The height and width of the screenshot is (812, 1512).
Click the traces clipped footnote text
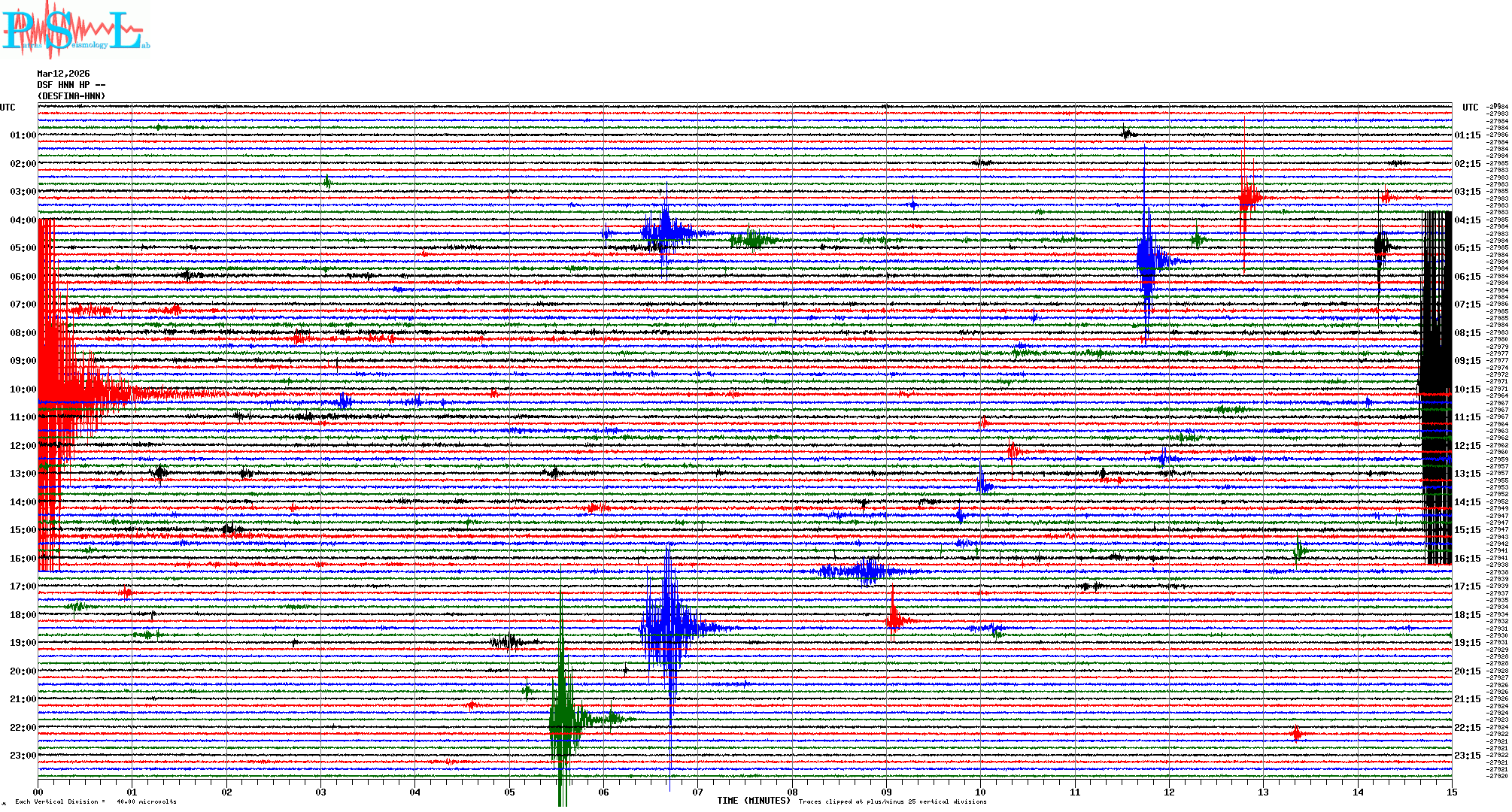coord(892,801)
